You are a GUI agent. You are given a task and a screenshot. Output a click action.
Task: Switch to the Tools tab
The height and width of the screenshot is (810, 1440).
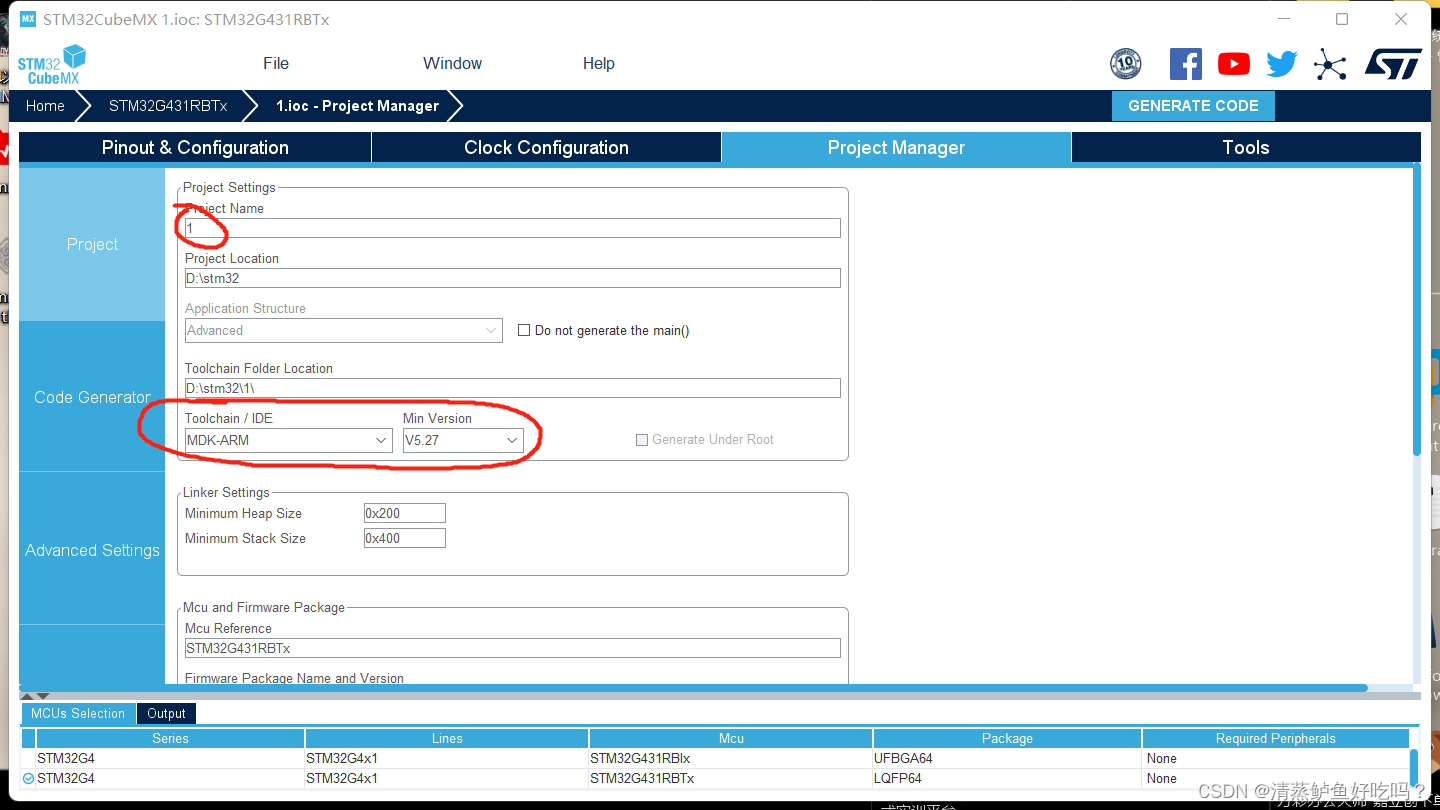tap(1246, 147)
